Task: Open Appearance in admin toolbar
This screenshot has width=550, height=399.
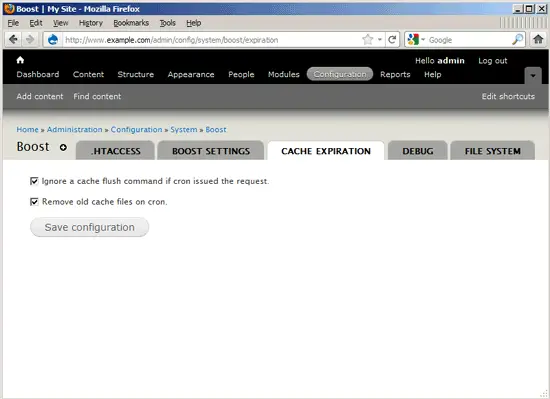Action: pyautogui.click(x=191, y=74)
